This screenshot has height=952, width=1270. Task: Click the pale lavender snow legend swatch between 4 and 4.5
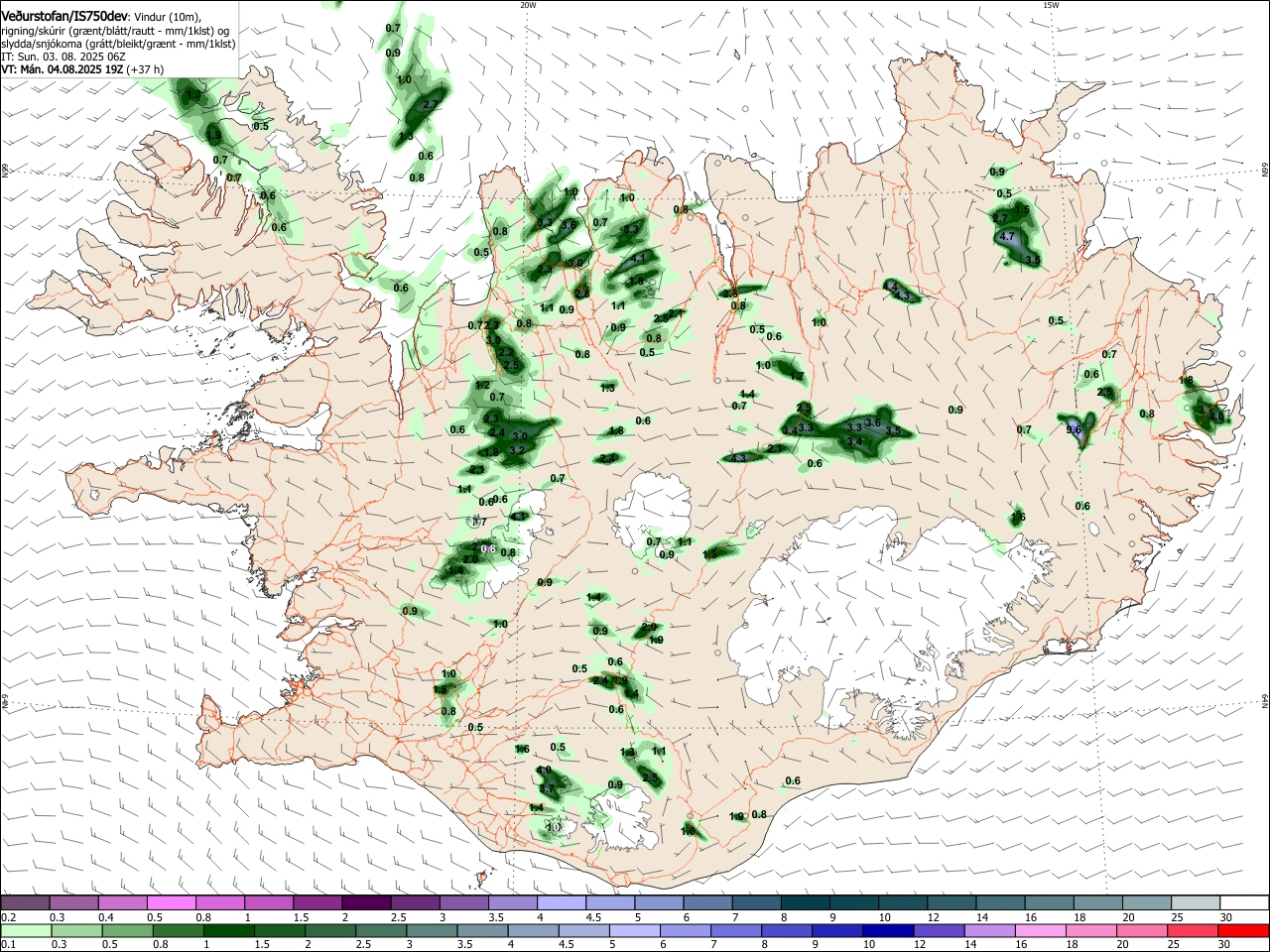561,903
